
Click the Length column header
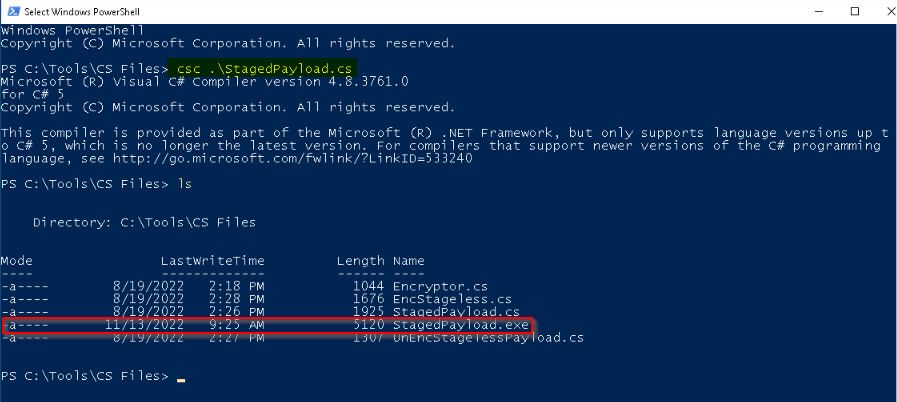click(360, 261)
